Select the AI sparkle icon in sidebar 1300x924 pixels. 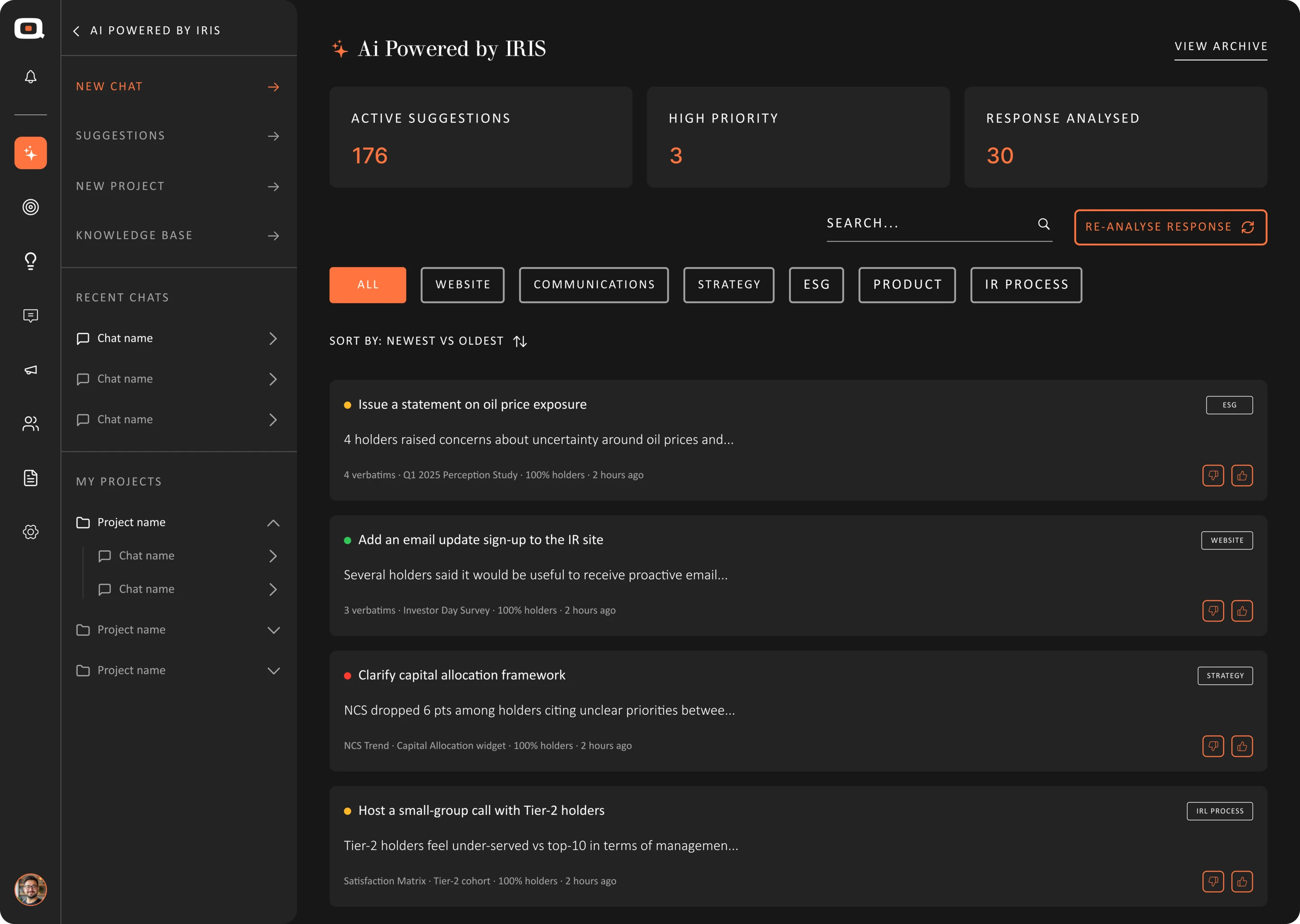pos(31,153)
